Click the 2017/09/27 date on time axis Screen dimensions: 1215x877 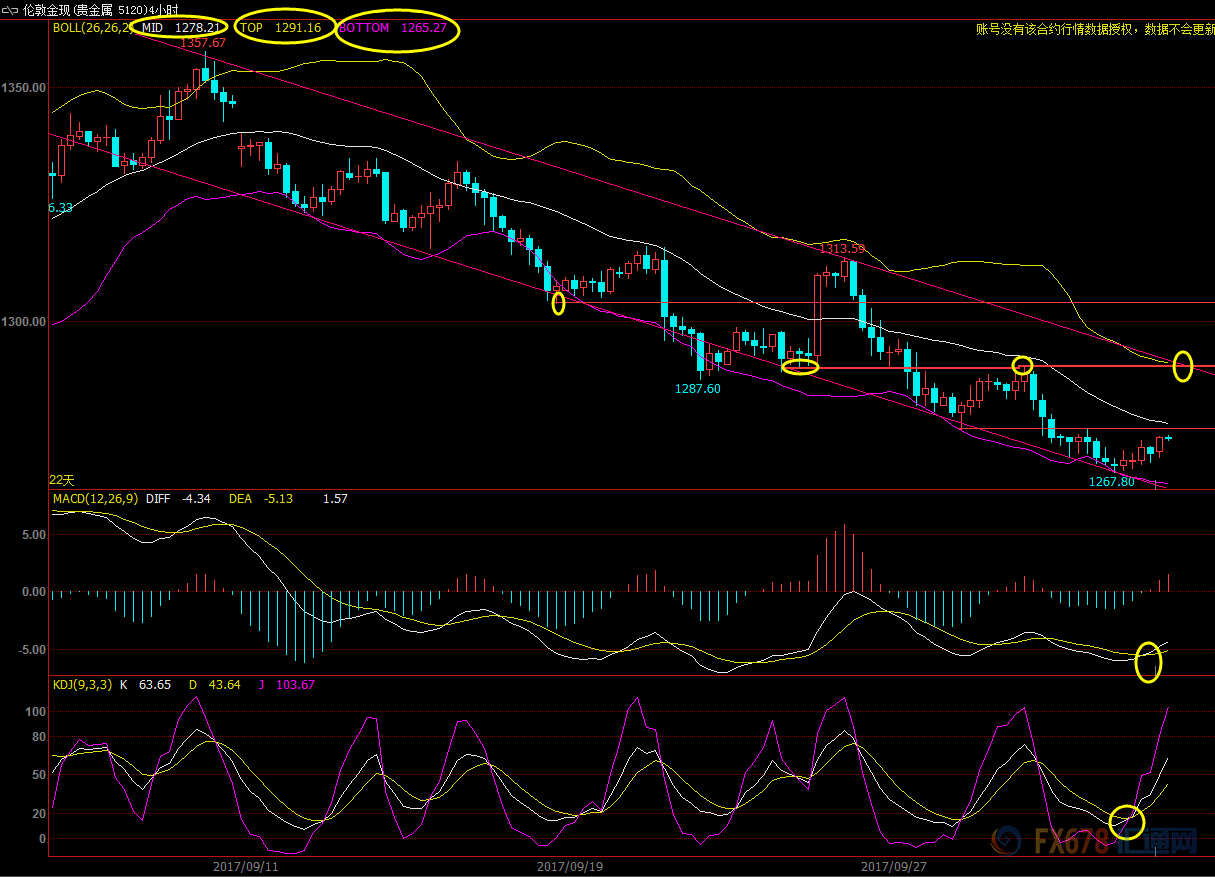(893, 866)
